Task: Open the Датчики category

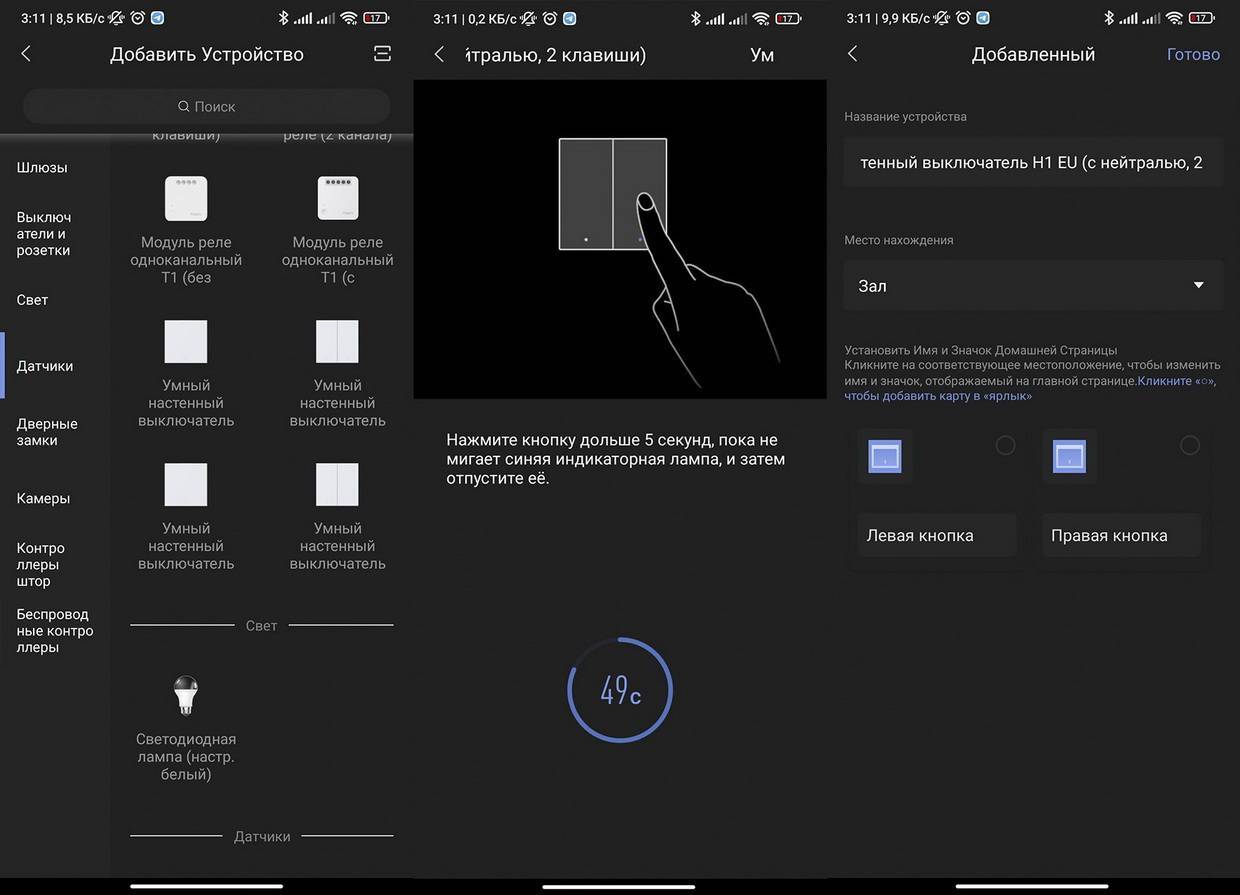Action: (45, 366)
